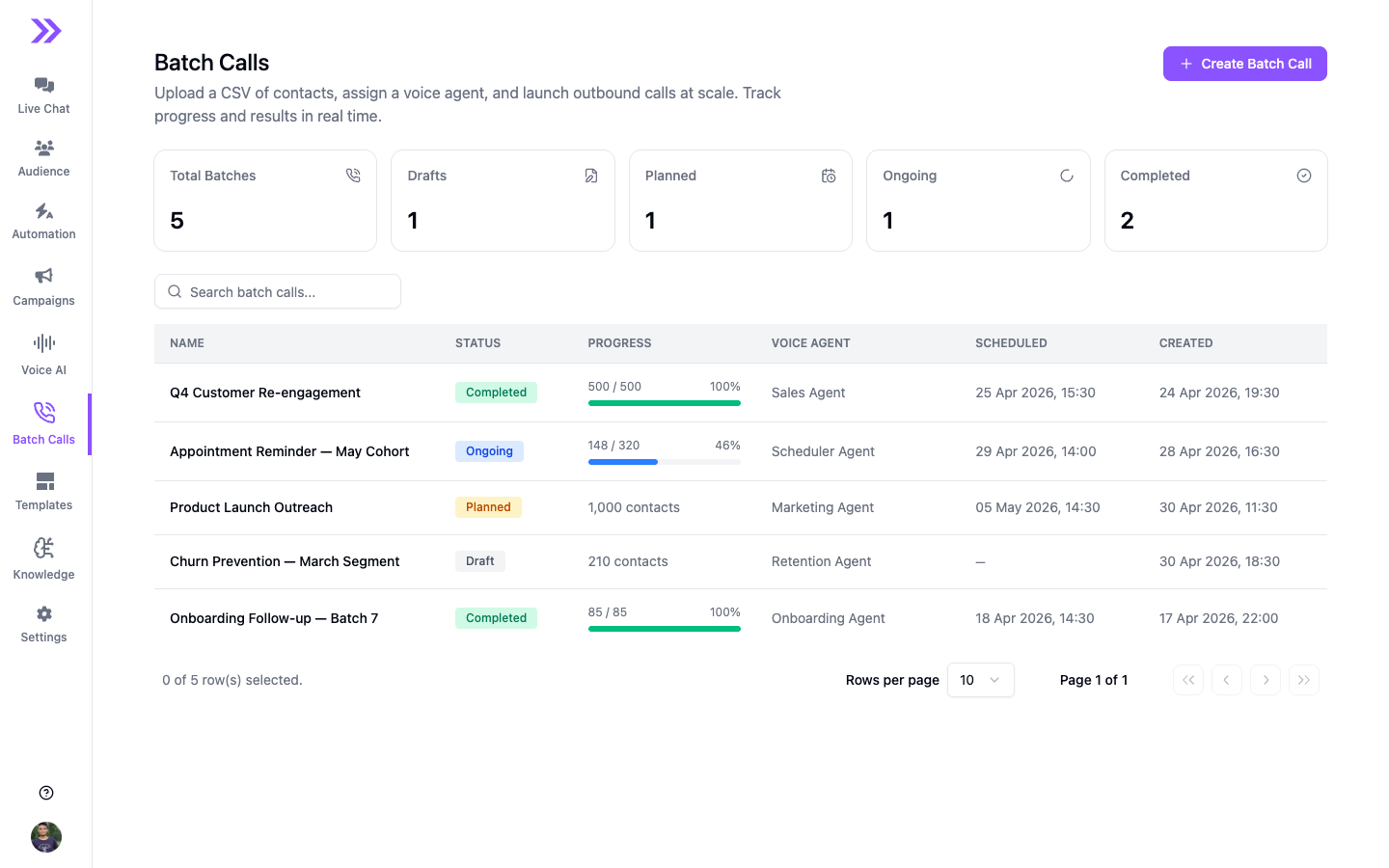Open Settings gear icon in sidebar

(44, 613)
